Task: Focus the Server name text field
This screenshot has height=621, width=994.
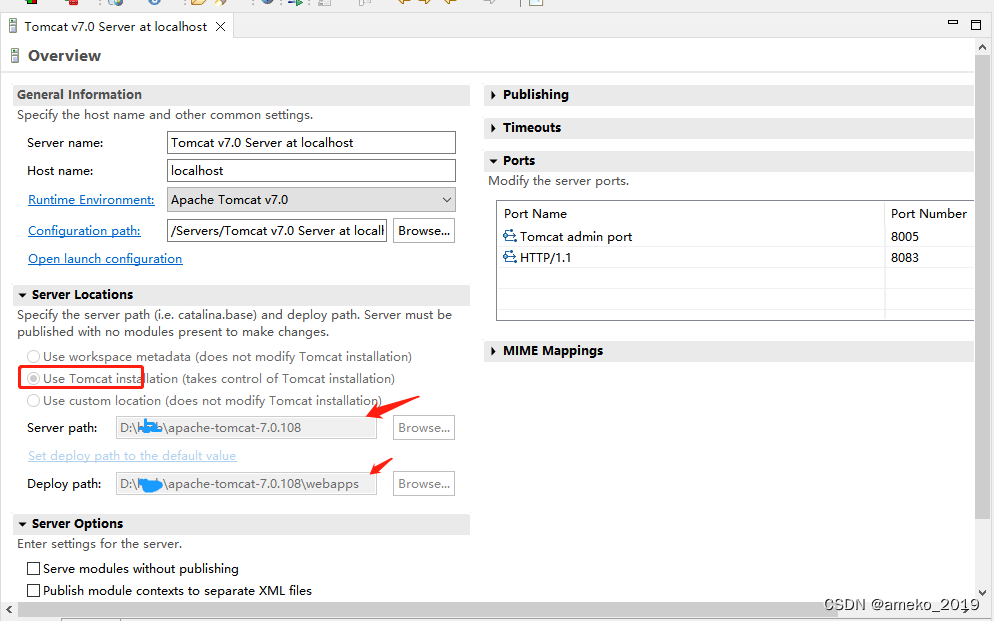Action: pos(311,143)
